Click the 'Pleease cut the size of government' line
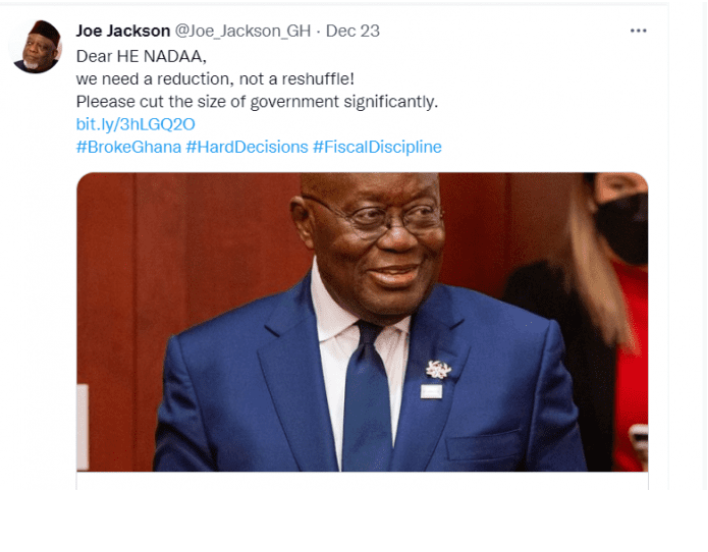708x552 pixels. tap(257, 102)
